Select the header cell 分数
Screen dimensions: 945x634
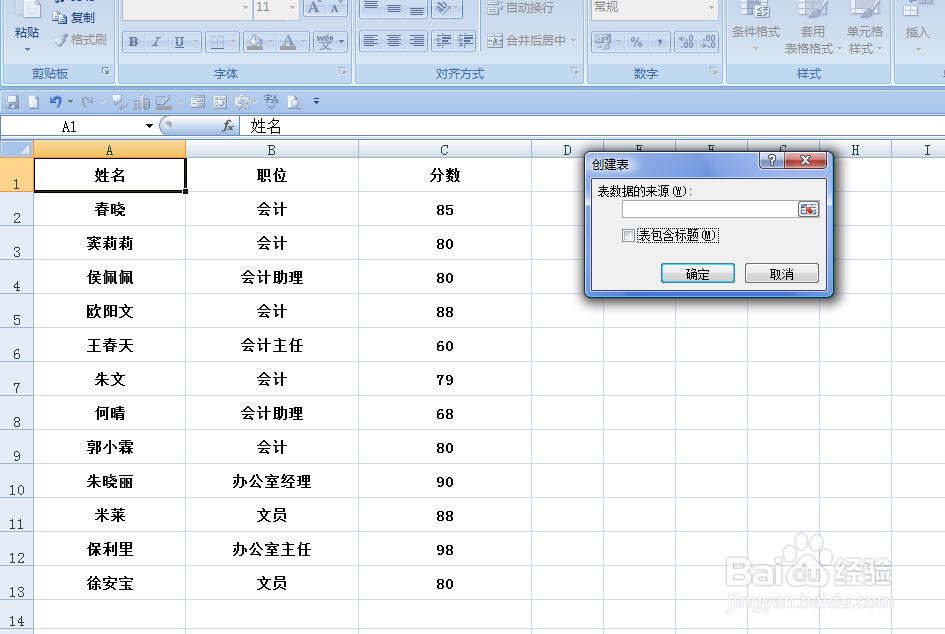pos(445,175)
